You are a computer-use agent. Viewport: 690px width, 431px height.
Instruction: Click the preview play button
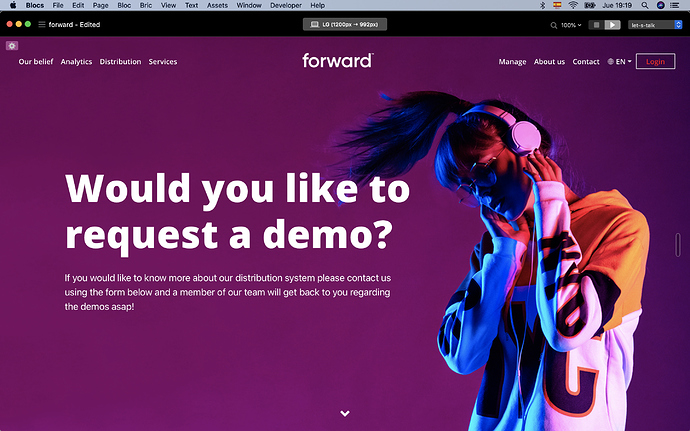pos(612,24)
